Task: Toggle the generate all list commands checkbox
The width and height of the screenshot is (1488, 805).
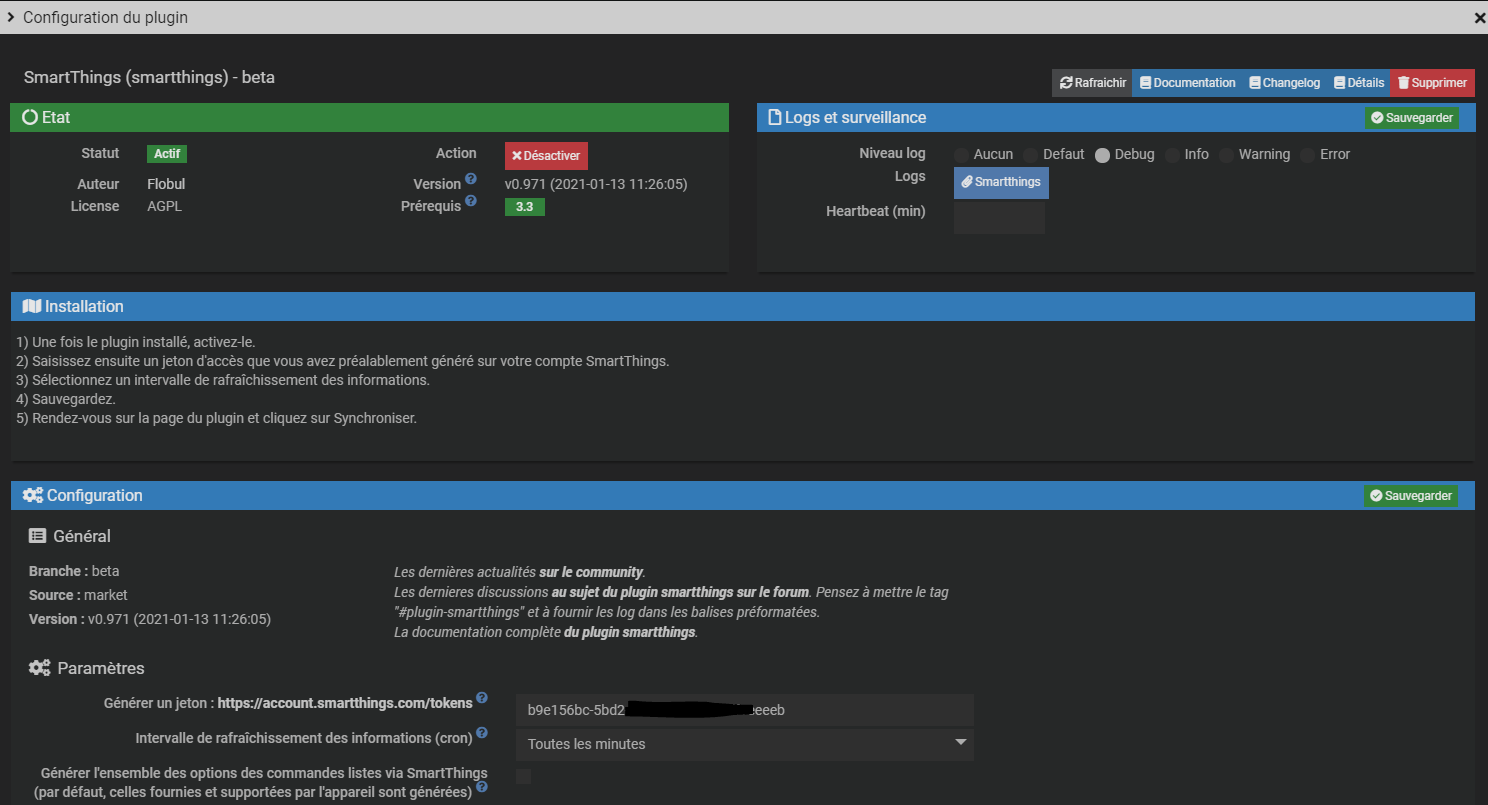Action: tap(523, 777)
